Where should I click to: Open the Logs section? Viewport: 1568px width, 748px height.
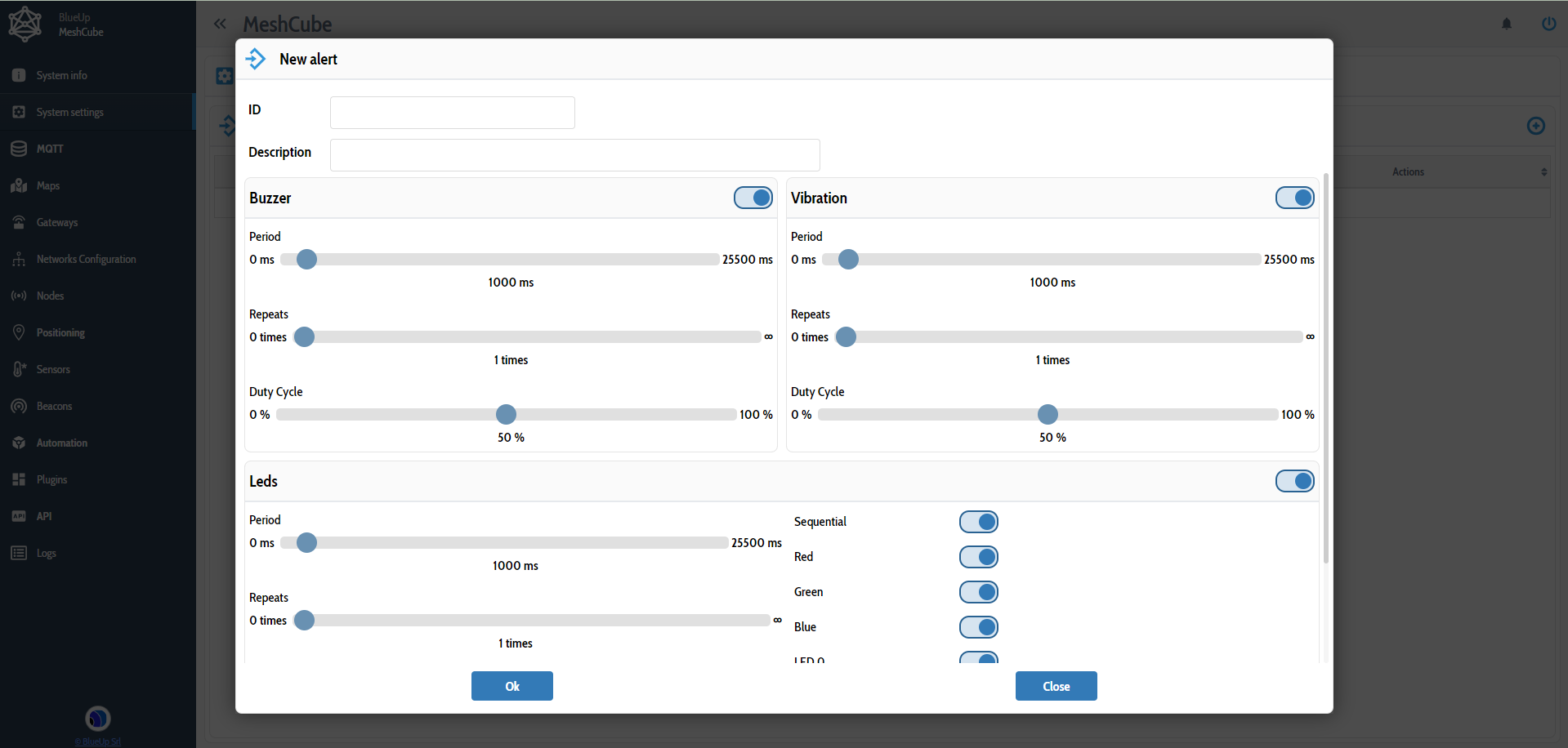[x=45, y=553]
